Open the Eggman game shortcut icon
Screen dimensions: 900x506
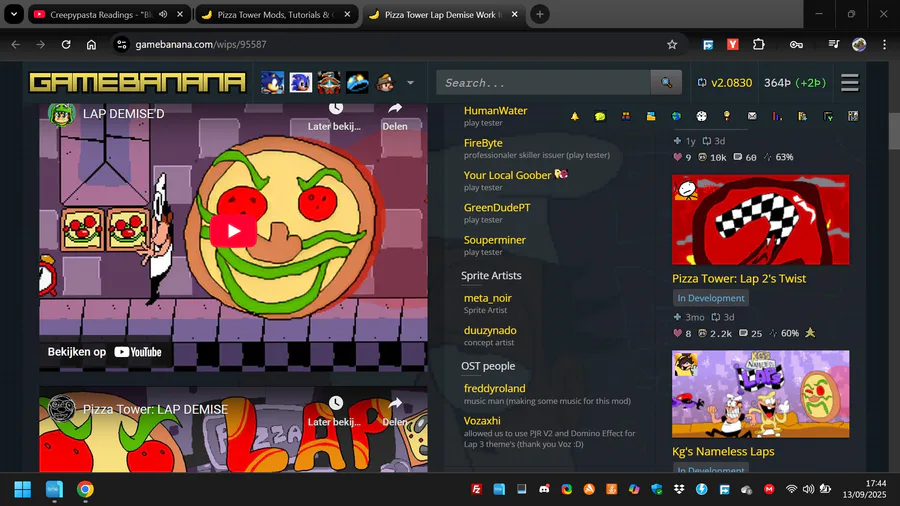pos(329,83)
